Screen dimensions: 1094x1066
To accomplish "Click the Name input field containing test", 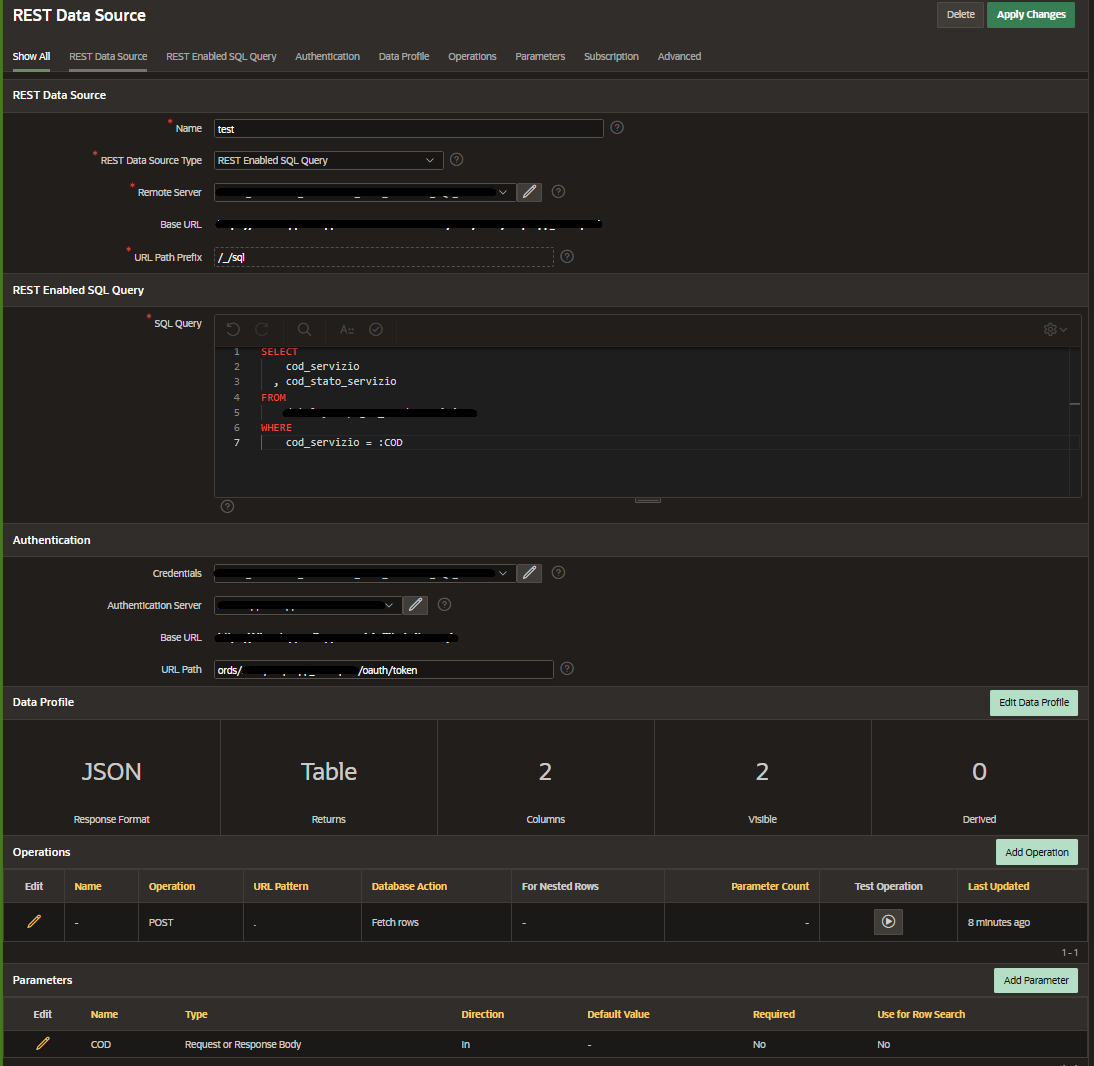I will tap(409, 129).
